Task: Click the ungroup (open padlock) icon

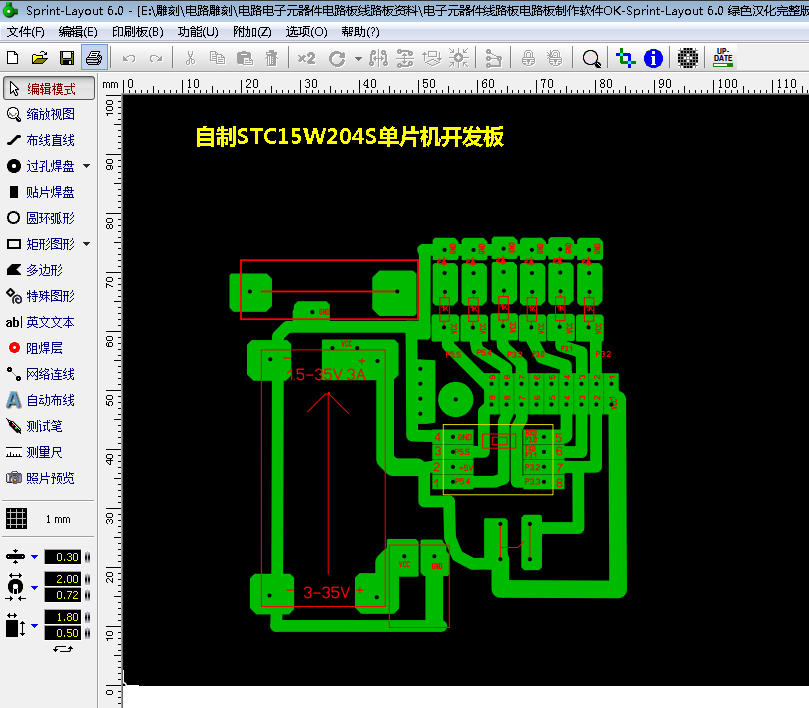Action: [555, 58]
